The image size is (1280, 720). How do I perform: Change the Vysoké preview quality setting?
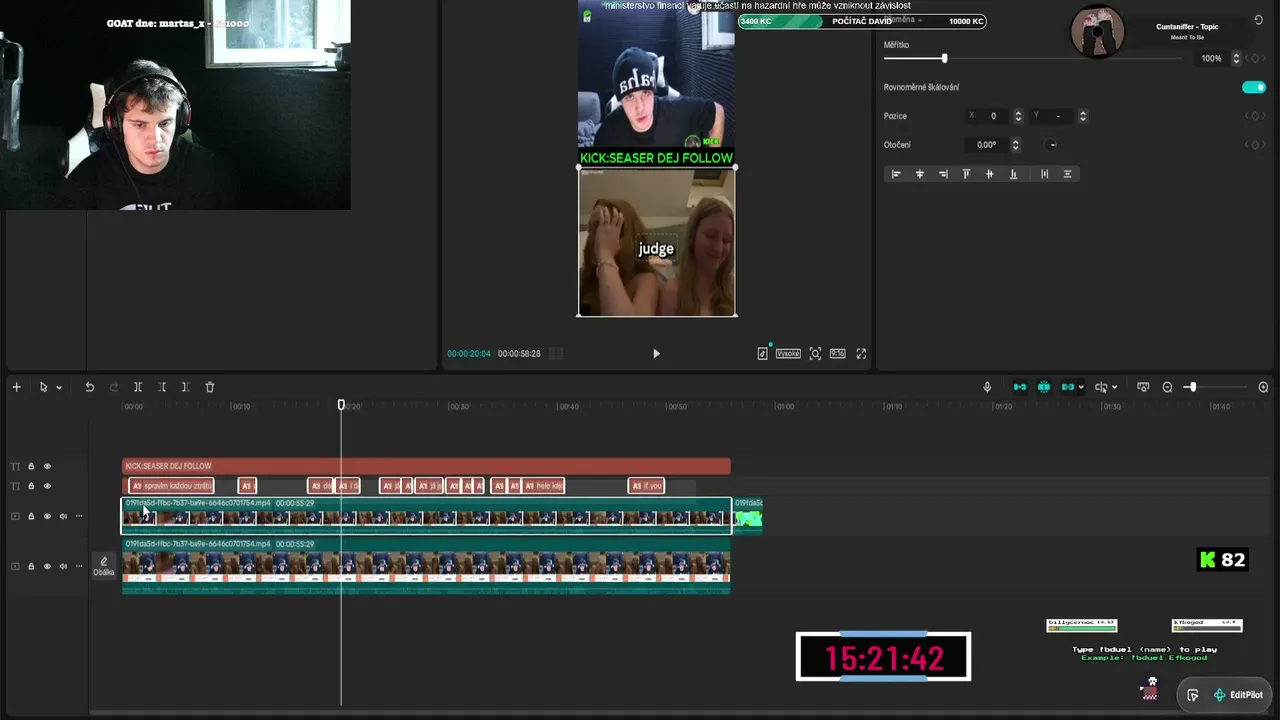(x=788, y=353)
